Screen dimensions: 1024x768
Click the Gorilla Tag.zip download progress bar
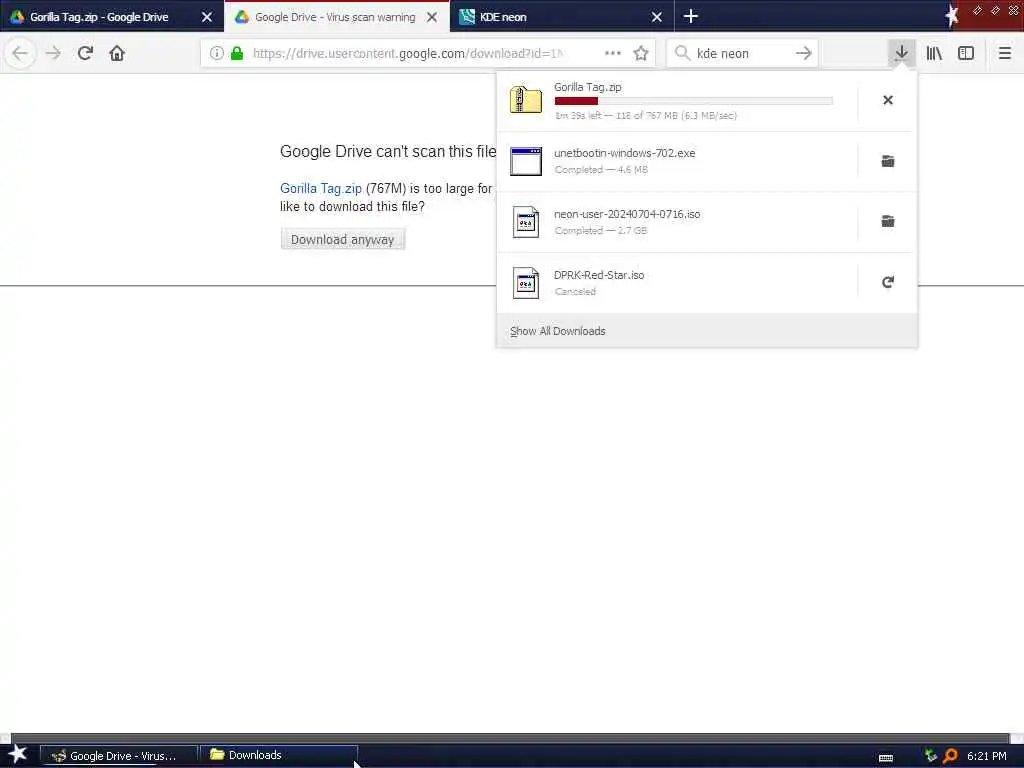[x=694, y=101]
